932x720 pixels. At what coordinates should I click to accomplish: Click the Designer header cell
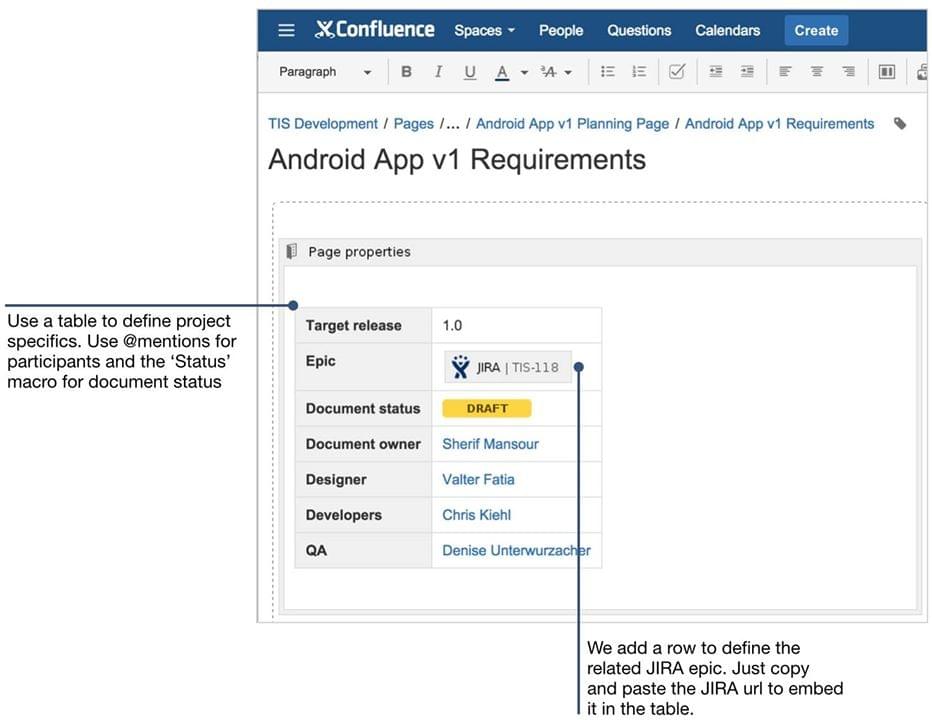[364, 479]
